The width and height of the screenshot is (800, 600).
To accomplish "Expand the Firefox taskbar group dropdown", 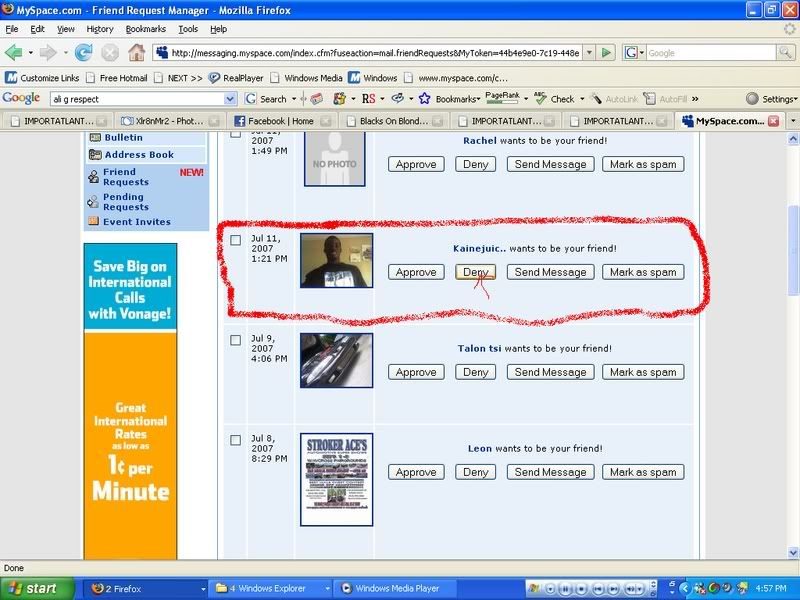I will tap(203, 589).
